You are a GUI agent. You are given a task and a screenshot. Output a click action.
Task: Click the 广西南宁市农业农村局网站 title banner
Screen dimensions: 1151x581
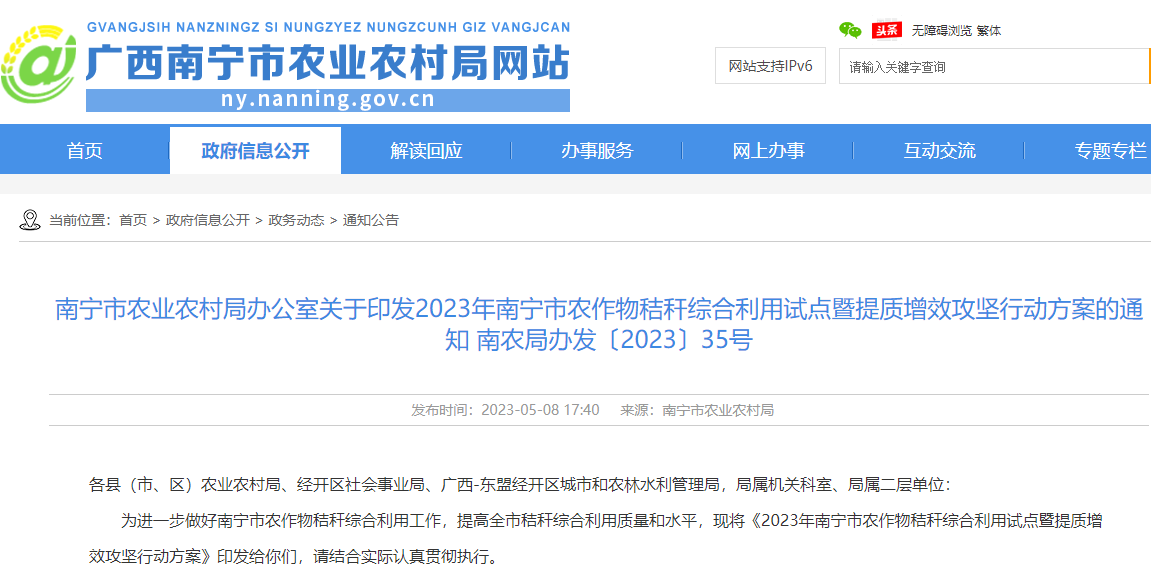point(328,62)
